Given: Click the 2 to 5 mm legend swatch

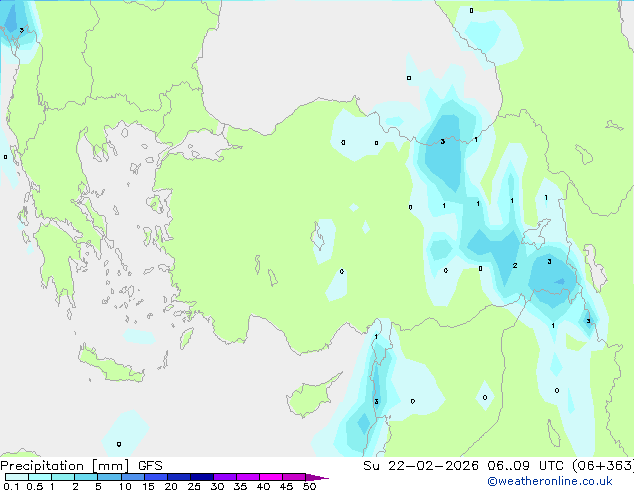Looking at the screenshot, I should pyautogui.click(x=86, y=477).
